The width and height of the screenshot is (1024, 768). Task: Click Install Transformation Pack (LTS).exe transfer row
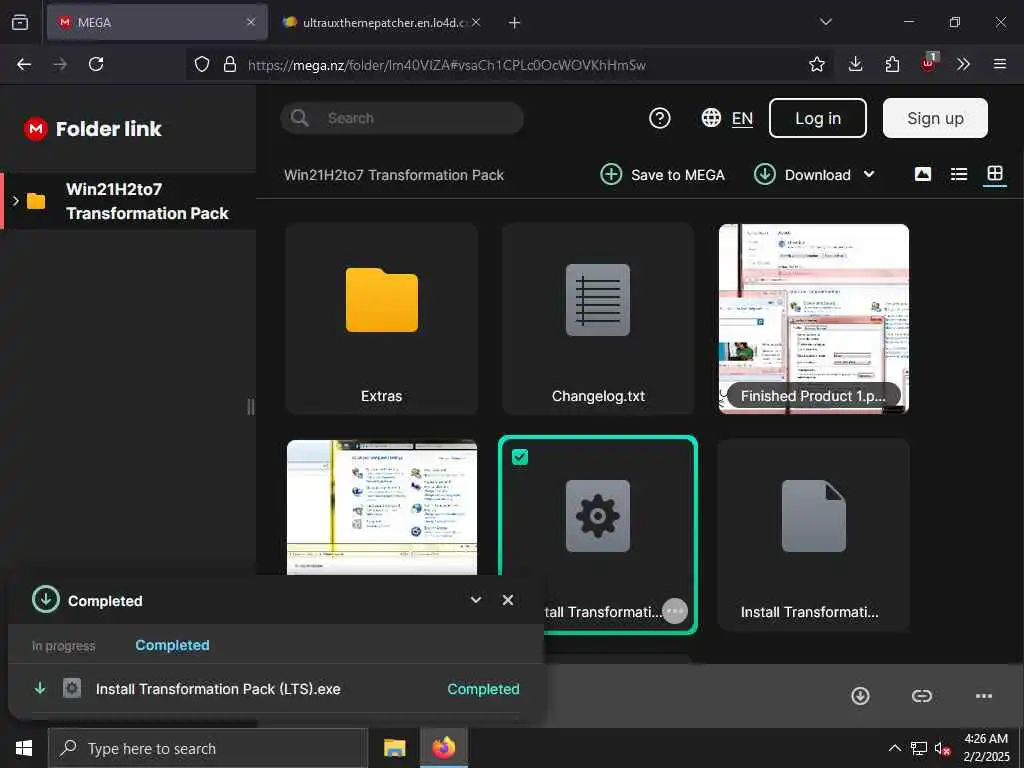[276, 689]
